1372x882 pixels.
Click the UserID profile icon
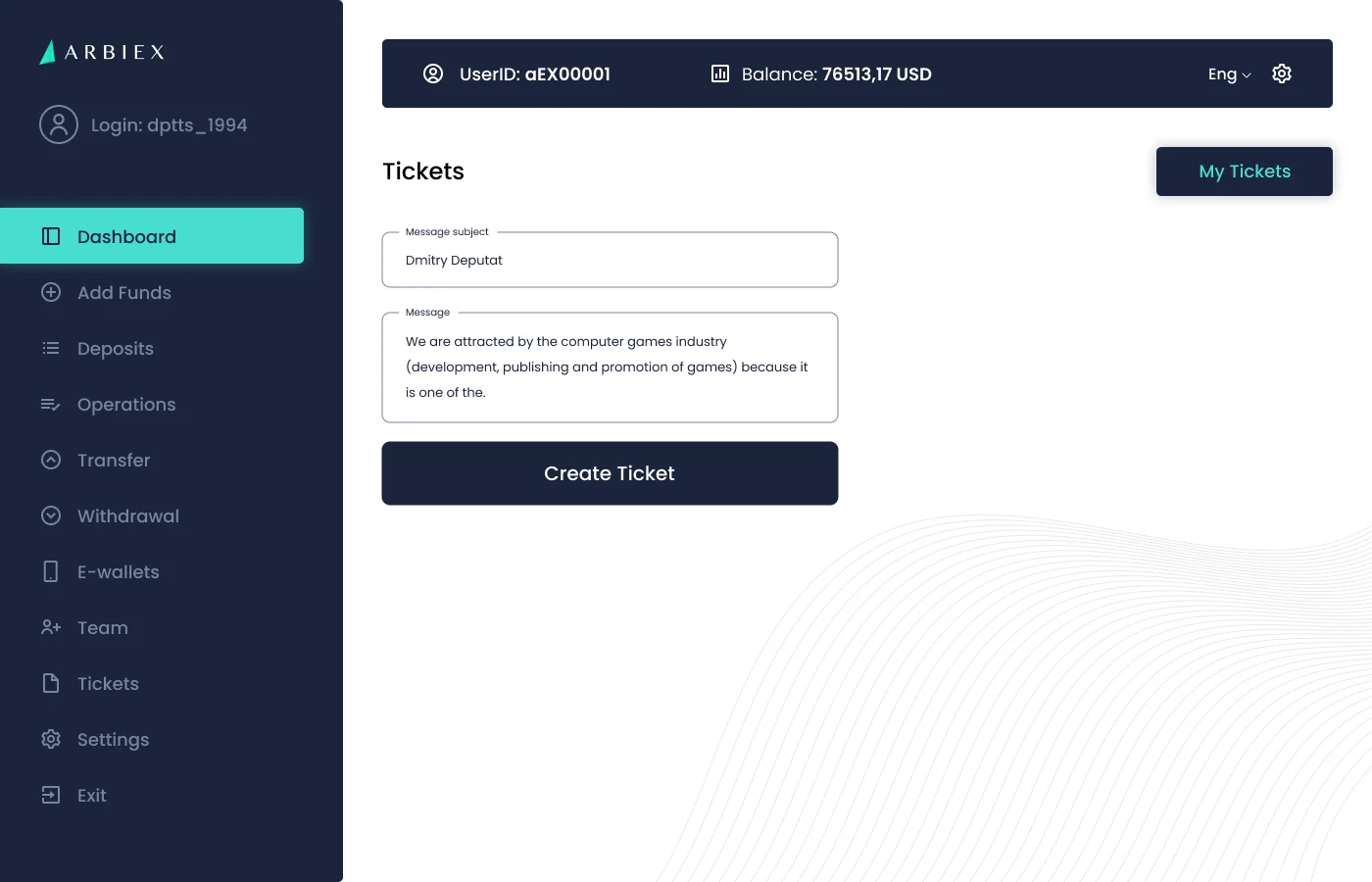433,73
